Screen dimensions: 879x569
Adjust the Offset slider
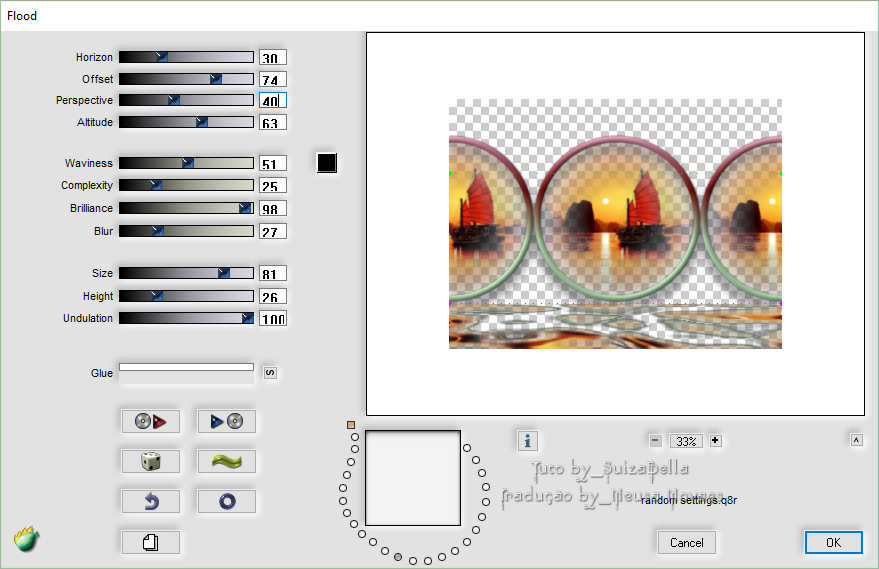[x=186, y=79]
